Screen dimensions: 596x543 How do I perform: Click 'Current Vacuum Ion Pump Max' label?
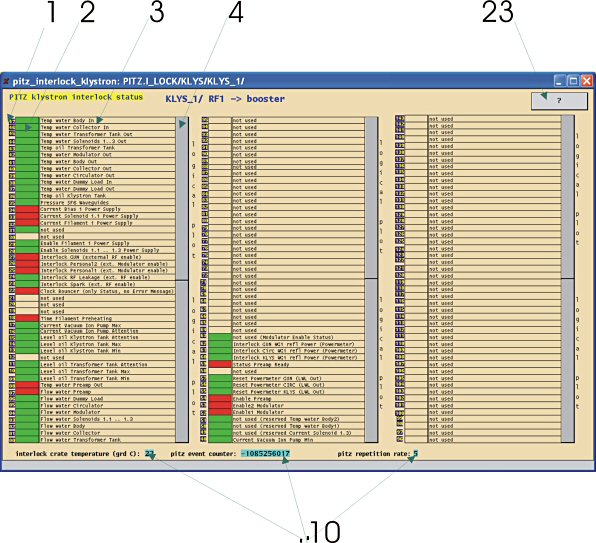tap(81, 325)
